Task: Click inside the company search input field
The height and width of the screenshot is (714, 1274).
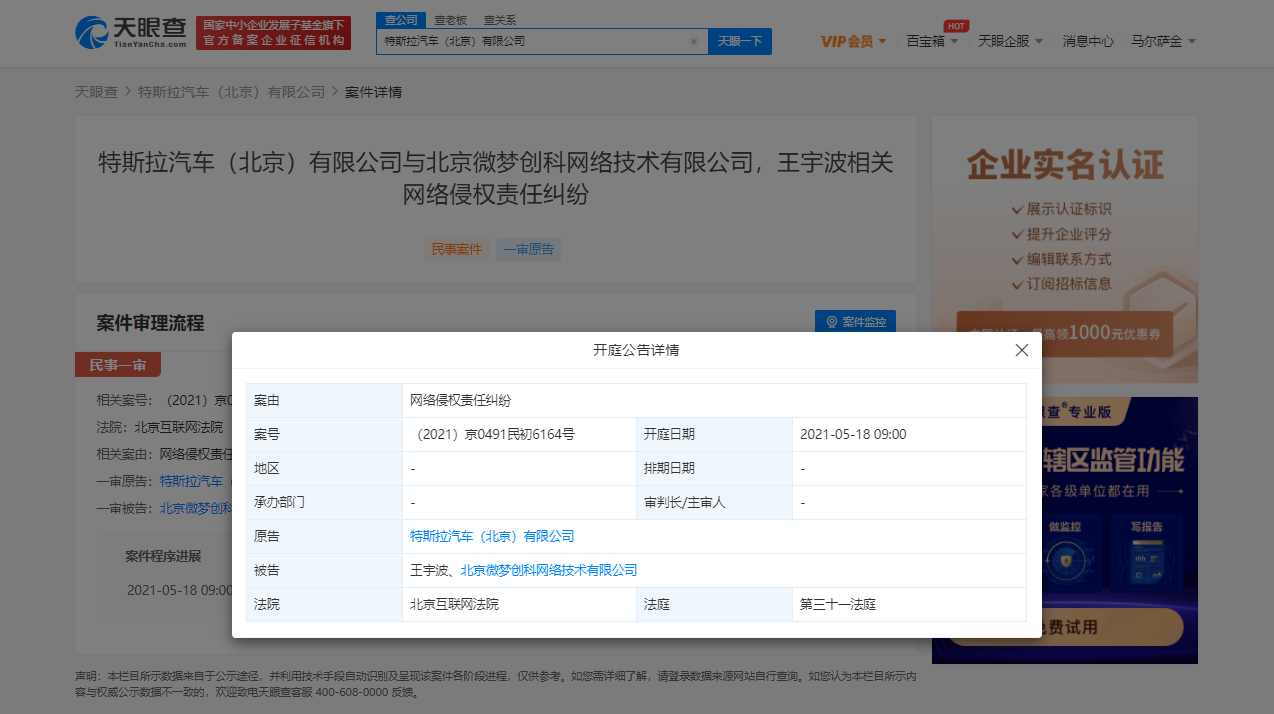Action: (x=540, y=41)
